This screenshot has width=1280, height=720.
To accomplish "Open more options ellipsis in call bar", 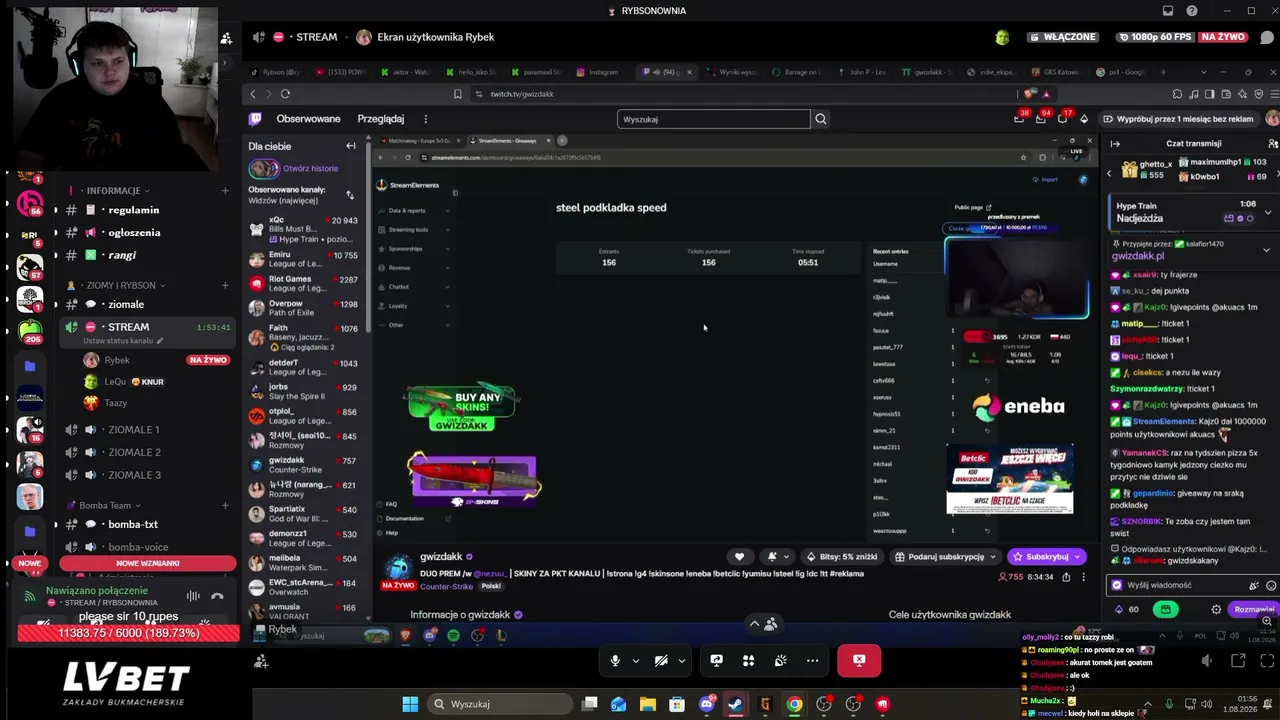I will pos(812,660).
